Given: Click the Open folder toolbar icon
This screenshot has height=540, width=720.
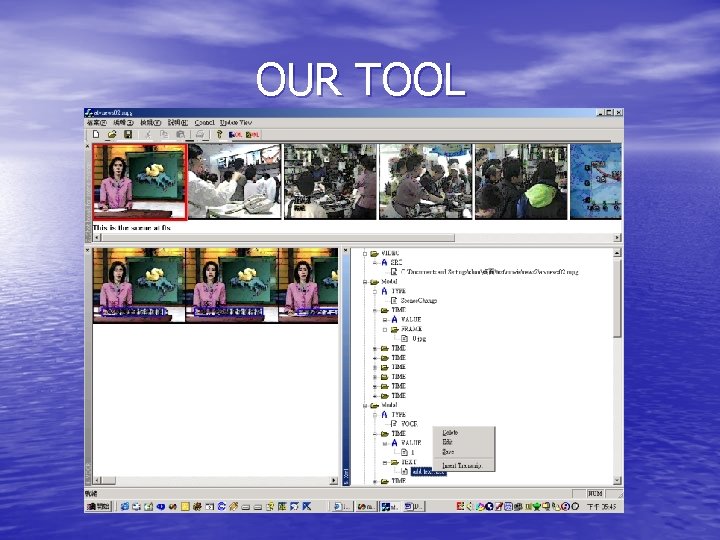Looking at the screenshot, I should click(x=112, y=134).
